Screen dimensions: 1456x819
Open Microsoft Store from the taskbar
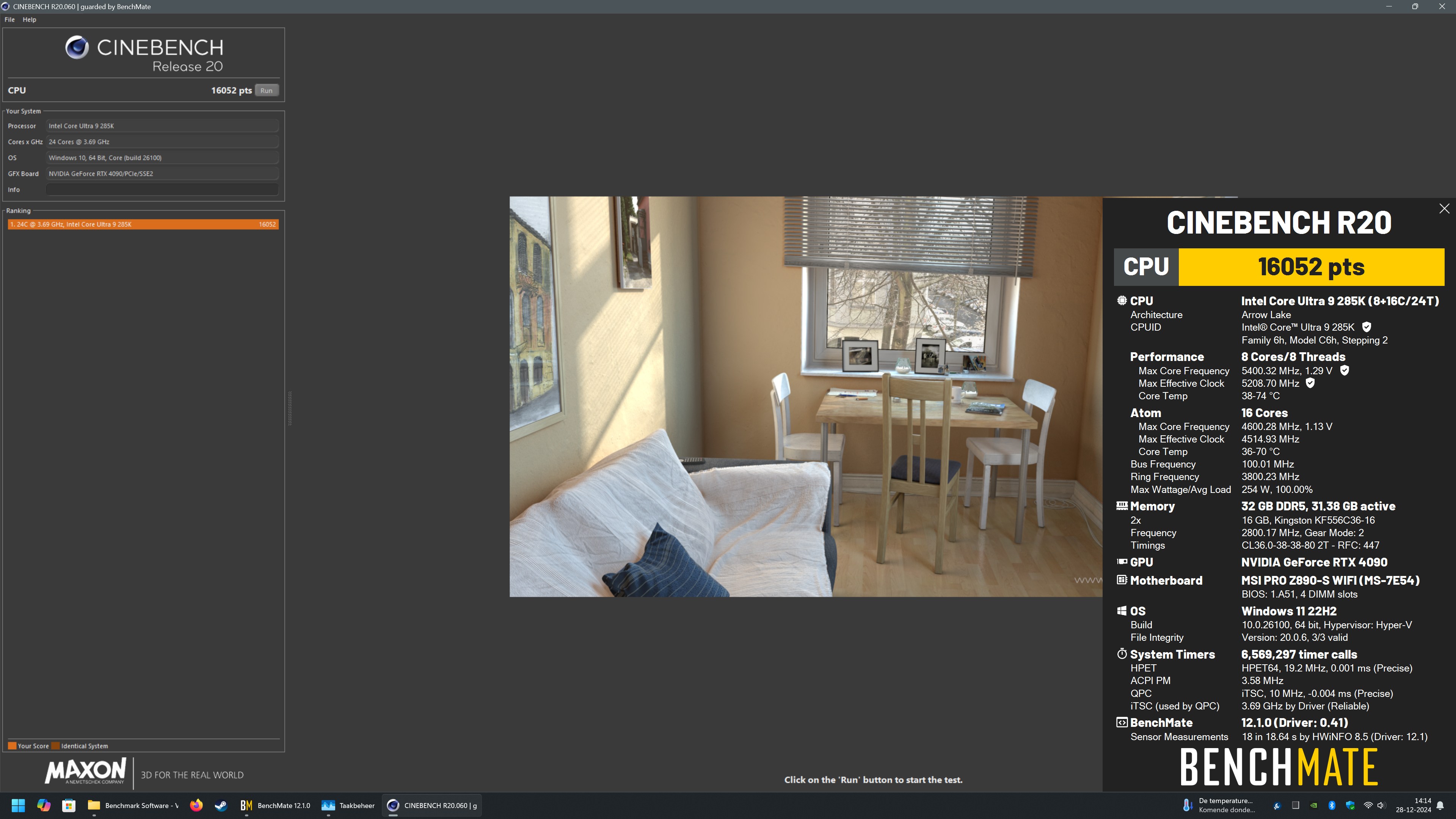click(69, 805)
